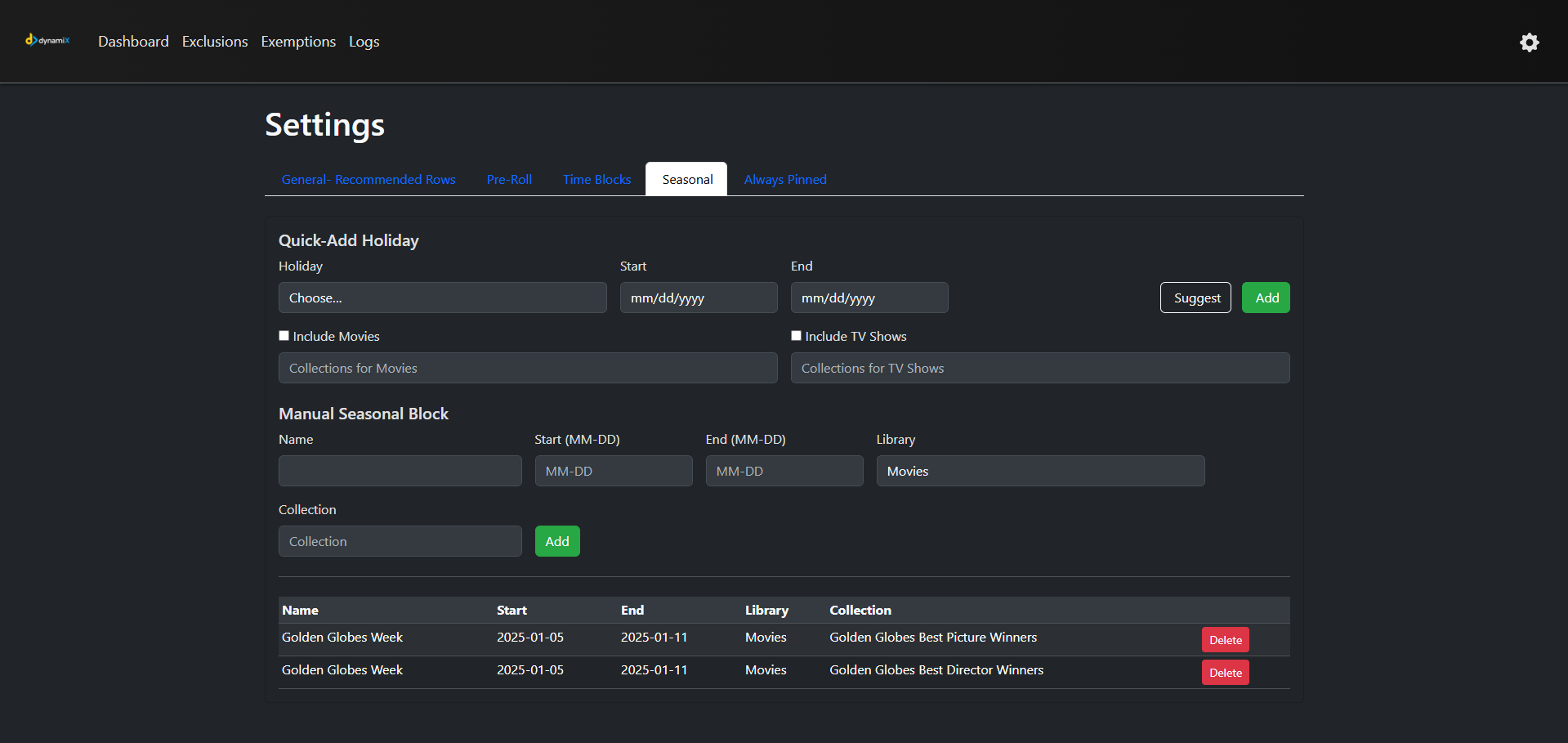Enable the Include TV Shows checkbox
This screenshot has width=1568, height=743.
(797, 336)
